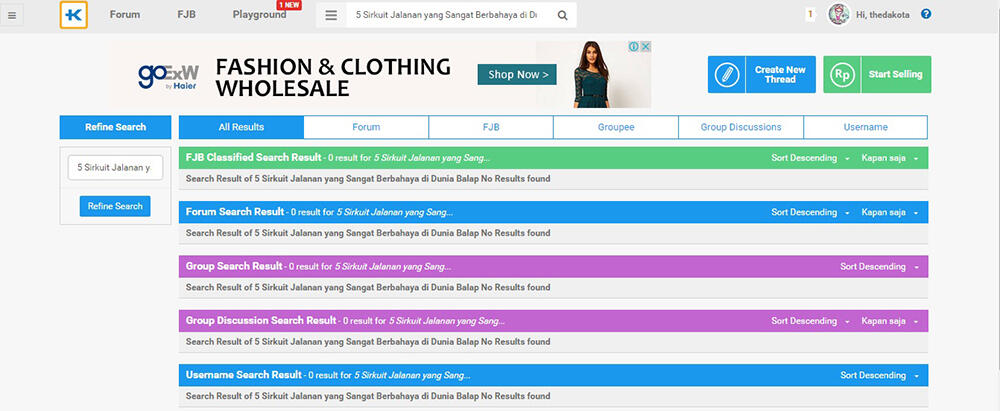Image resolution: width=1000 pixels, height=411 pixels.
Task: Select the All Results tab
Action: 241,127
